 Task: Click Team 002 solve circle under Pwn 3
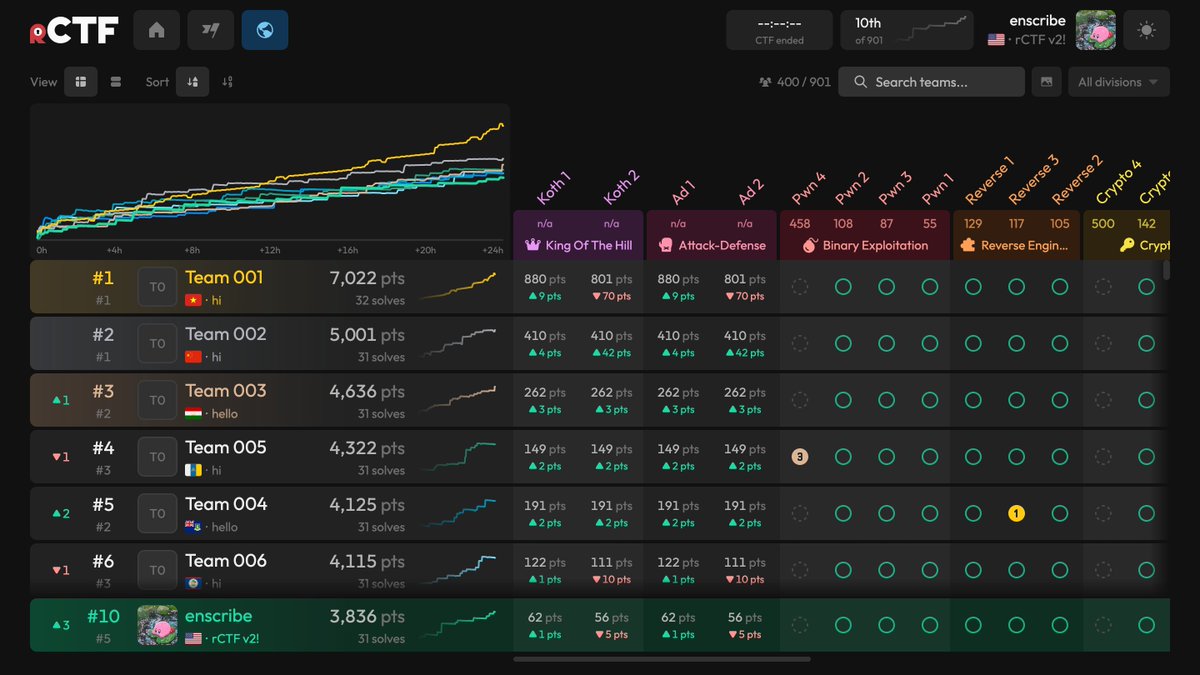tap(886, 343)
